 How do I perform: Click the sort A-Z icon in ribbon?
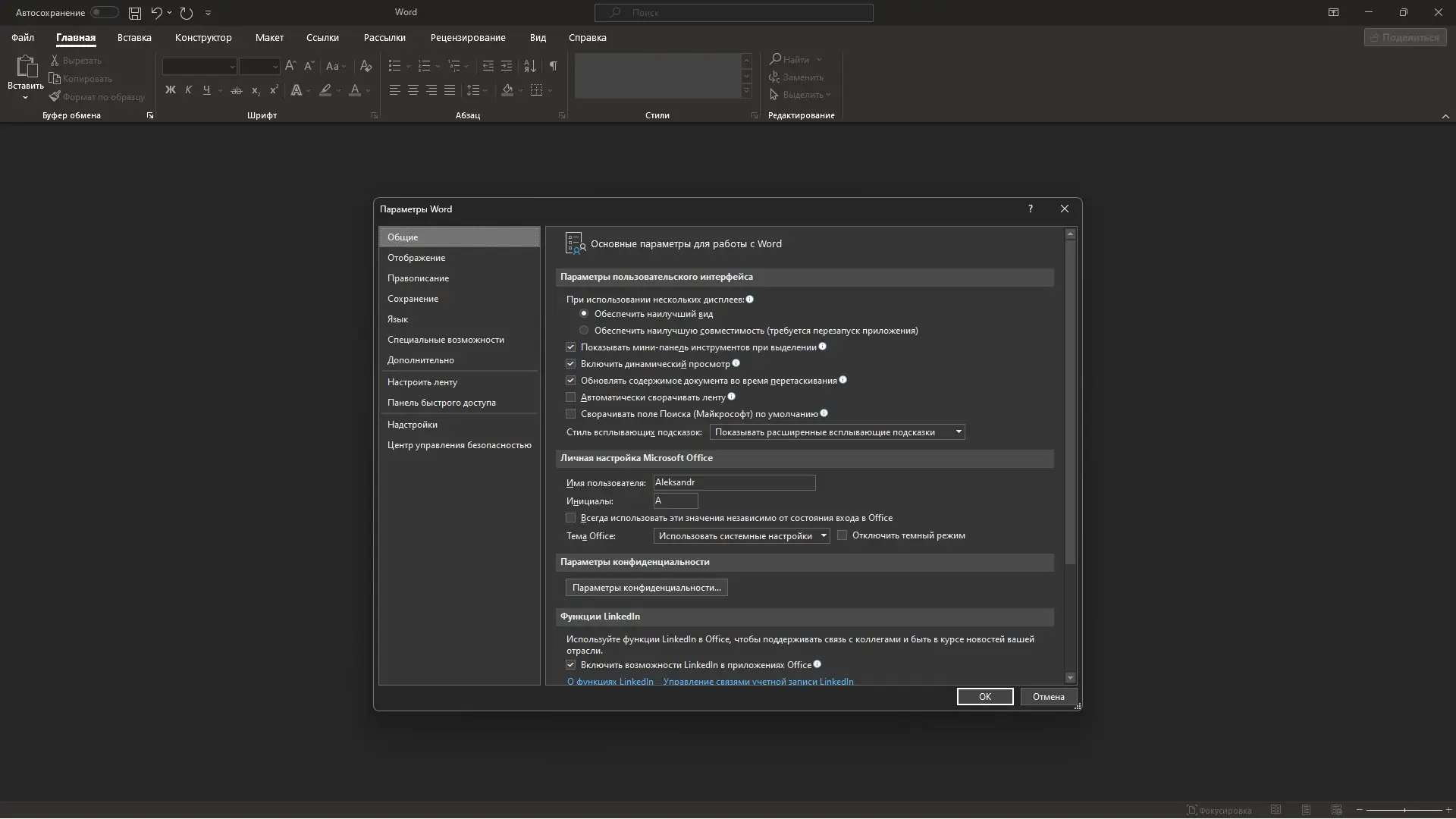click(530, 66)
